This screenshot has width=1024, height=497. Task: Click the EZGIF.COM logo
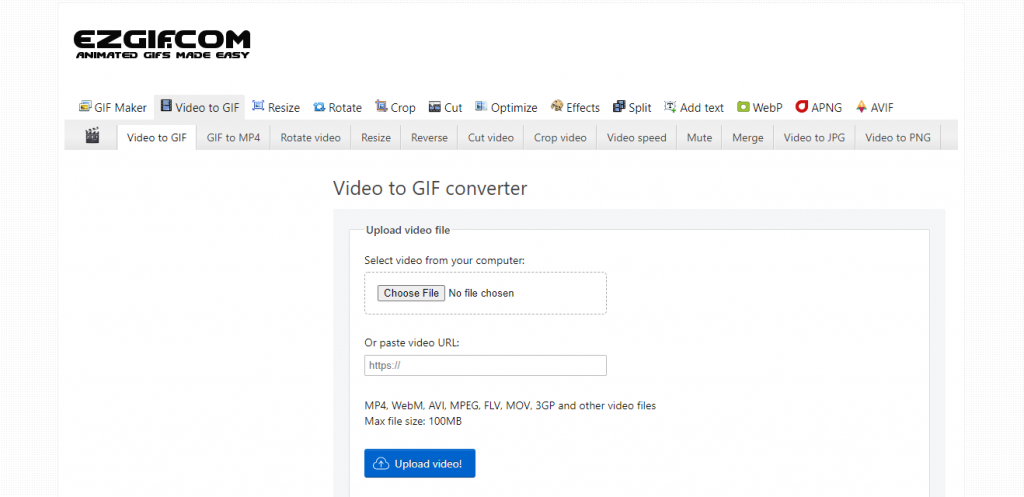161,44
